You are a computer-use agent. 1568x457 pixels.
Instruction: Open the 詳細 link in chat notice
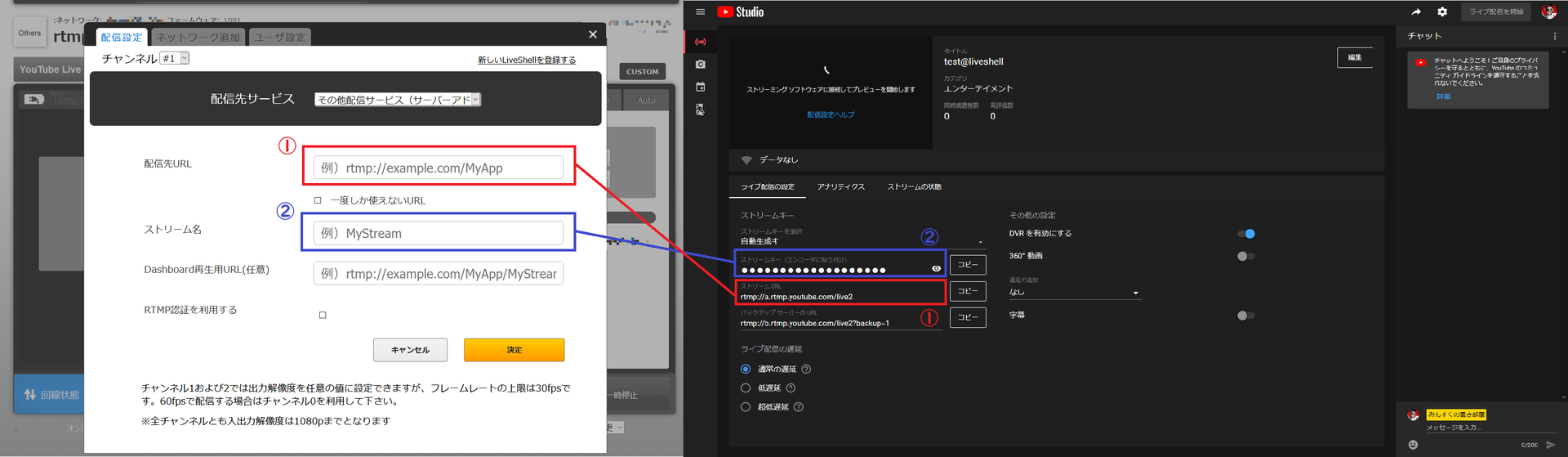click(1444, 96)
